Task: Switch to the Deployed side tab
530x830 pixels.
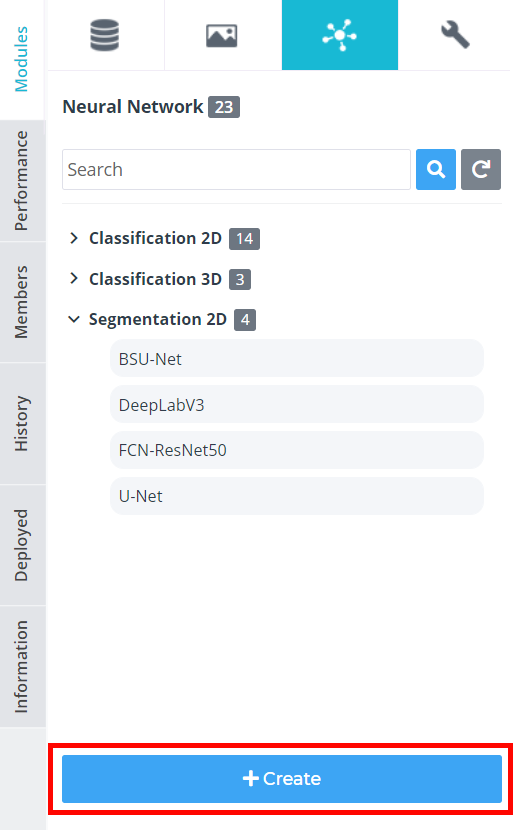Action: [22, 545]
